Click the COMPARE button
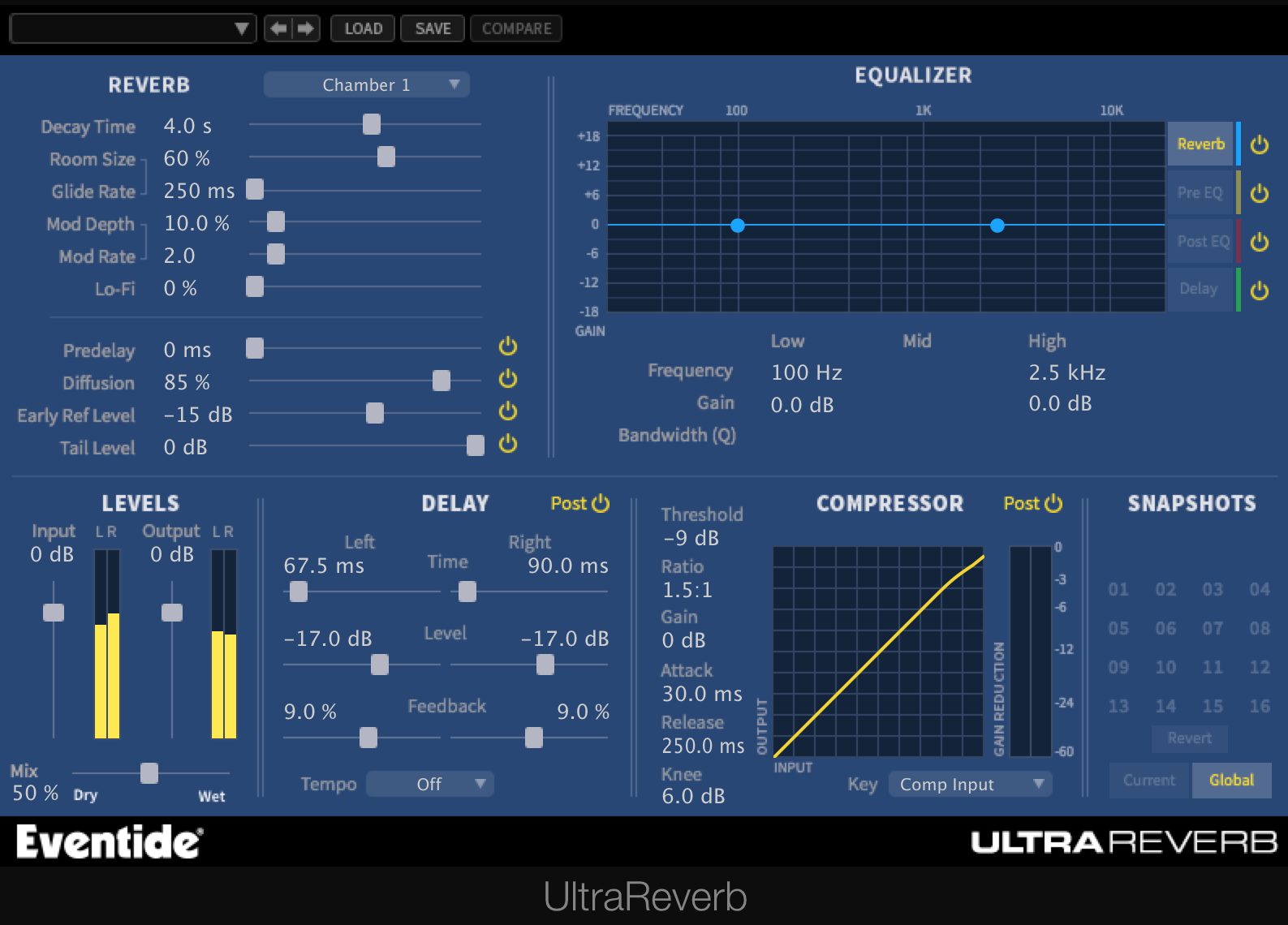This screenshot has height=925, width=1288. (x=516, y=28)
